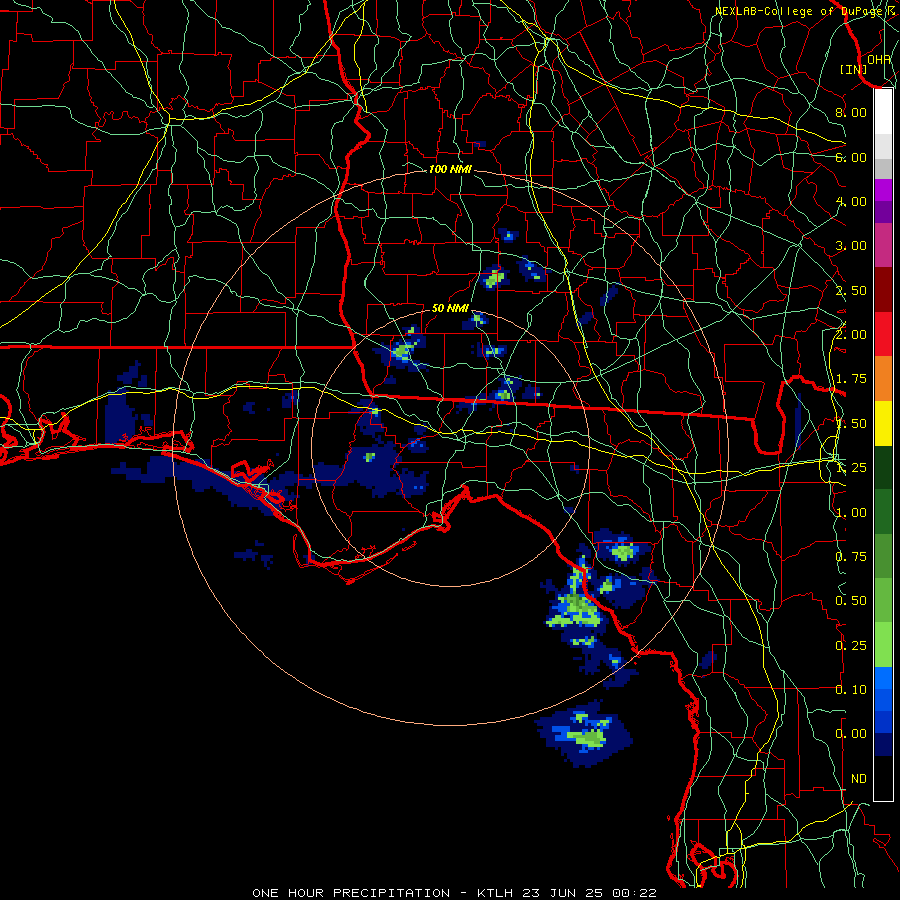Click the 4.00 legend value
Viewport: 900px width, 900px height.
[851, 201]
